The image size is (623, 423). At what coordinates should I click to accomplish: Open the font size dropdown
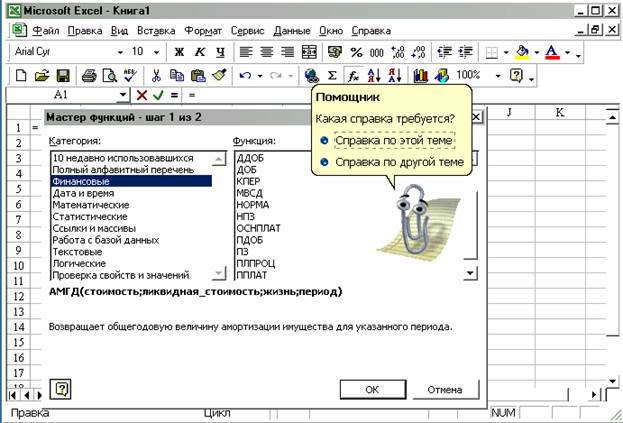pyautogui.click(x=157, y=52)
